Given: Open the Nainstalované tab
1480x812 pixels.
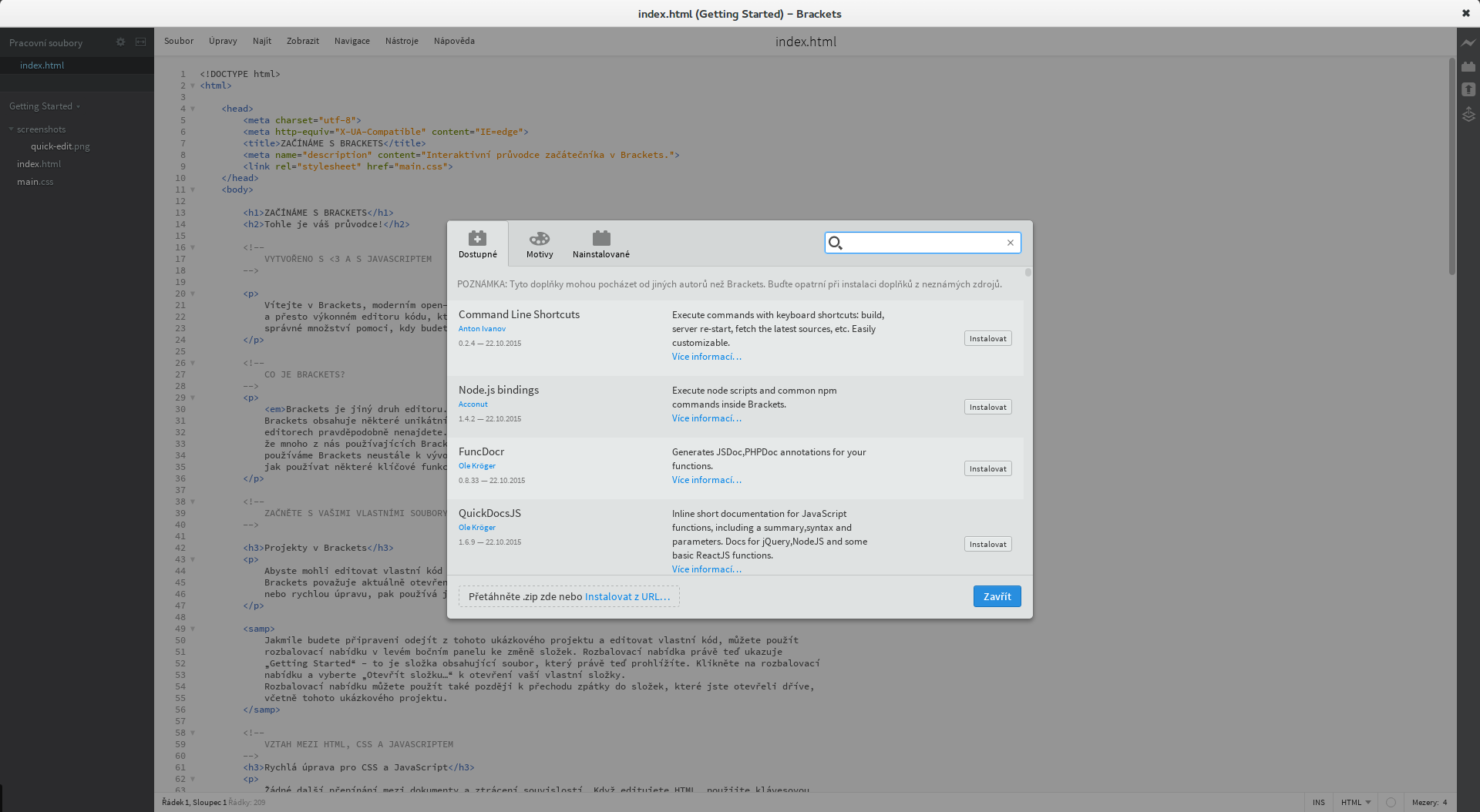Looking at the screenshot, I should pyautogui.click(x=601, y=243).
